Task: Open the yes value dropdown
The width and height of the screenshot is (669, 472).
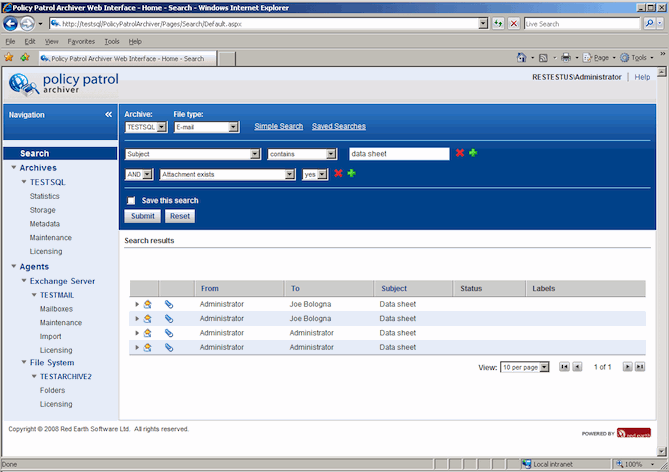Action: (x=315, y=175)
